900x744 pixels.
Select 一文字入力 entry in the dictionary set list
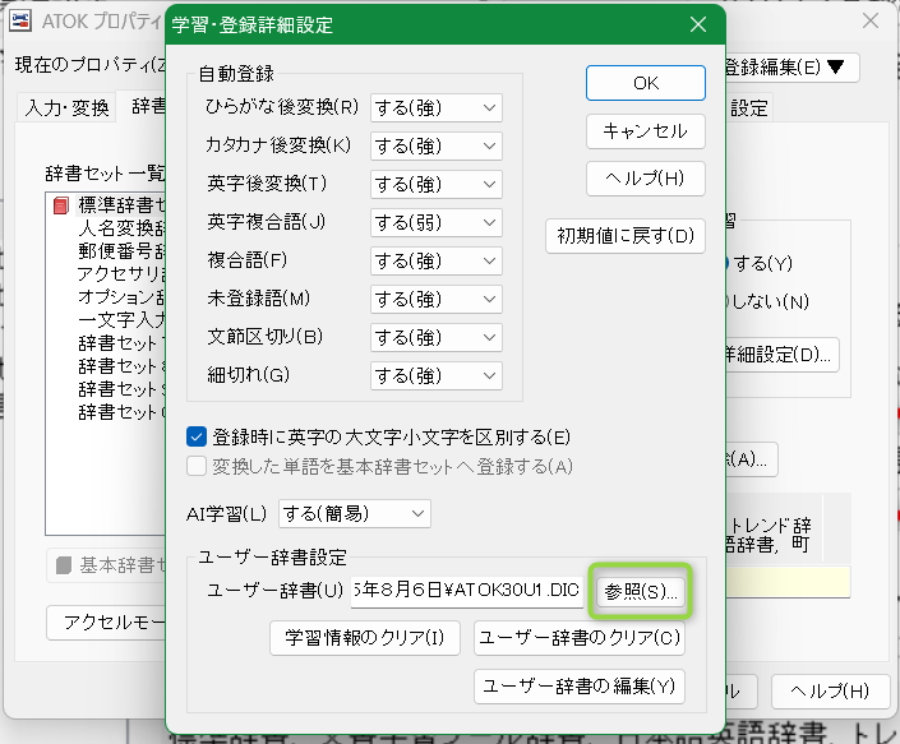point(122,320)
